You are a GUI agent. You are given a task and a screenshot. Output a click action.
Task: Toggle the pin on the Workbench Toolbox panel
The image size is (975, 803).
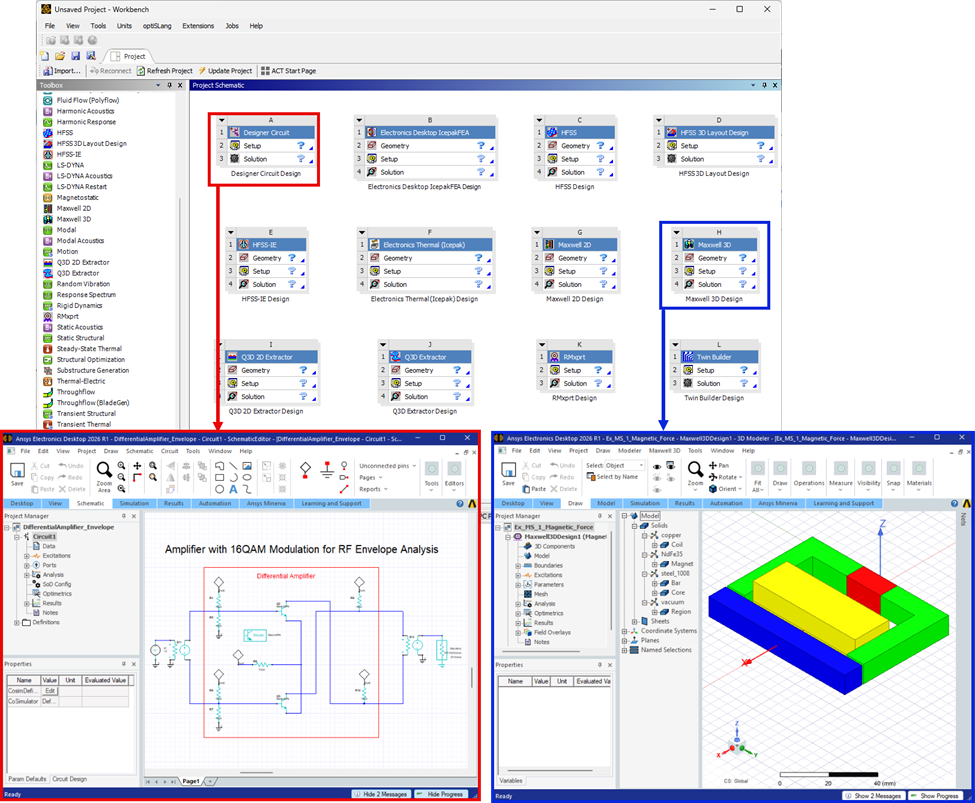169,85
